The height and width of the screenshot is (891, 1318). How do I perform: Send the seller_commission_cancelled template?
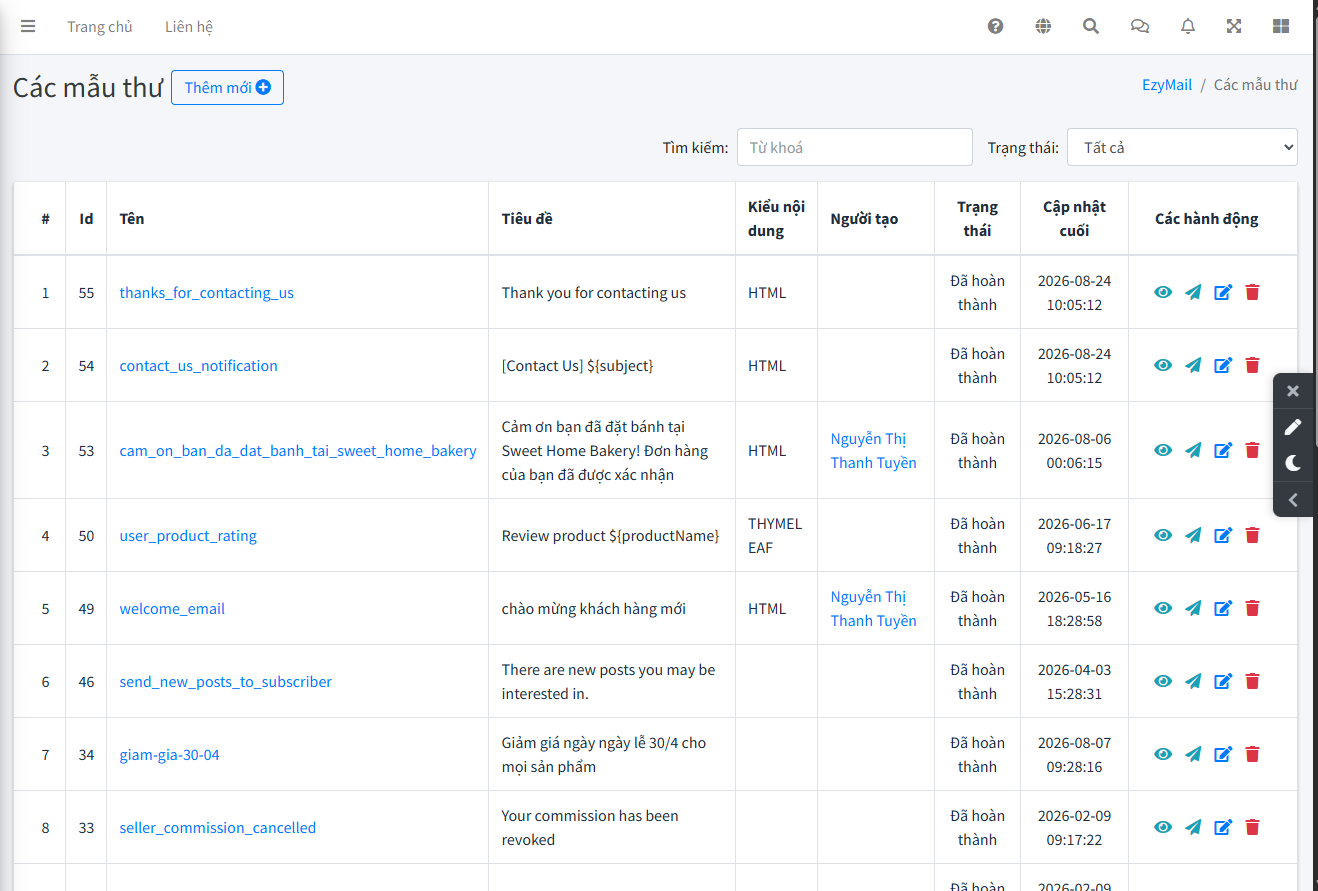(x=1193, y=827)
